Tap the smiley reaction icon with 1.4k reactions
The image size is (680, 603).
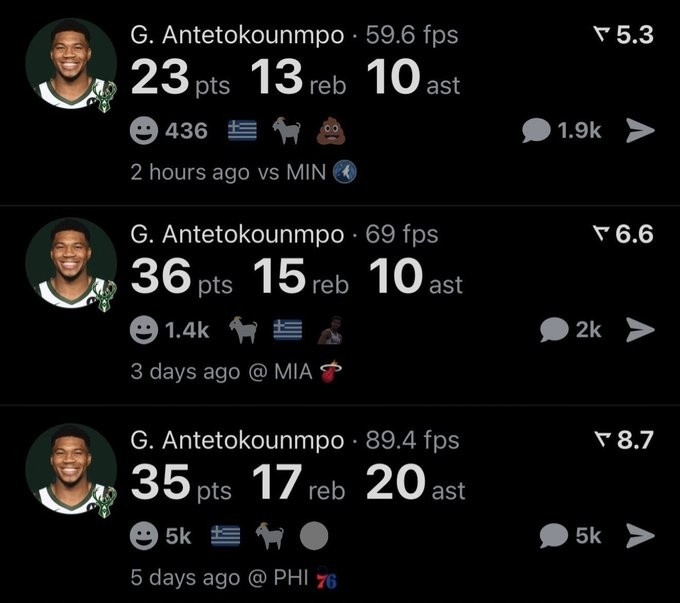(x=144, y=330)
